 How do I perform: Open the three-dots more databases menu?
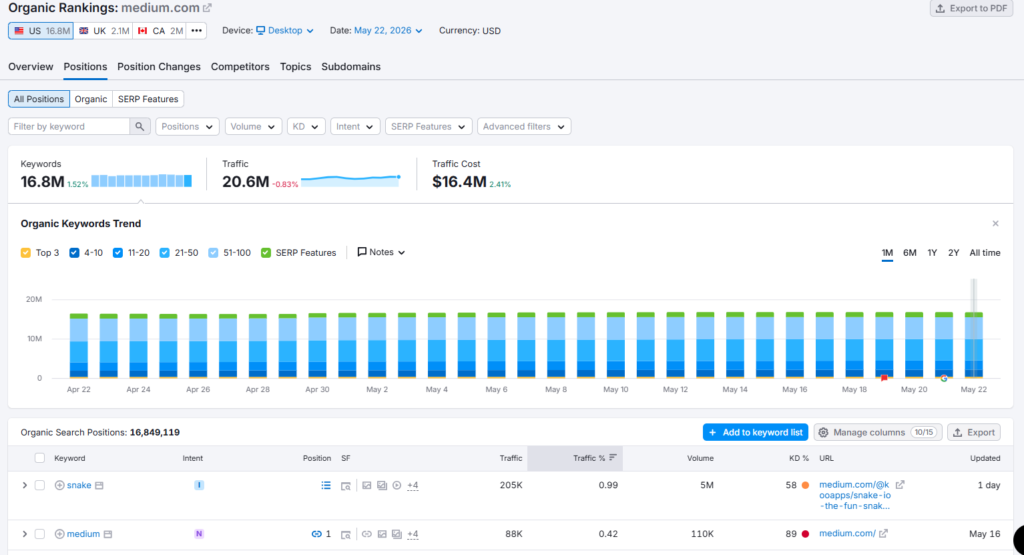coord(196,31)
